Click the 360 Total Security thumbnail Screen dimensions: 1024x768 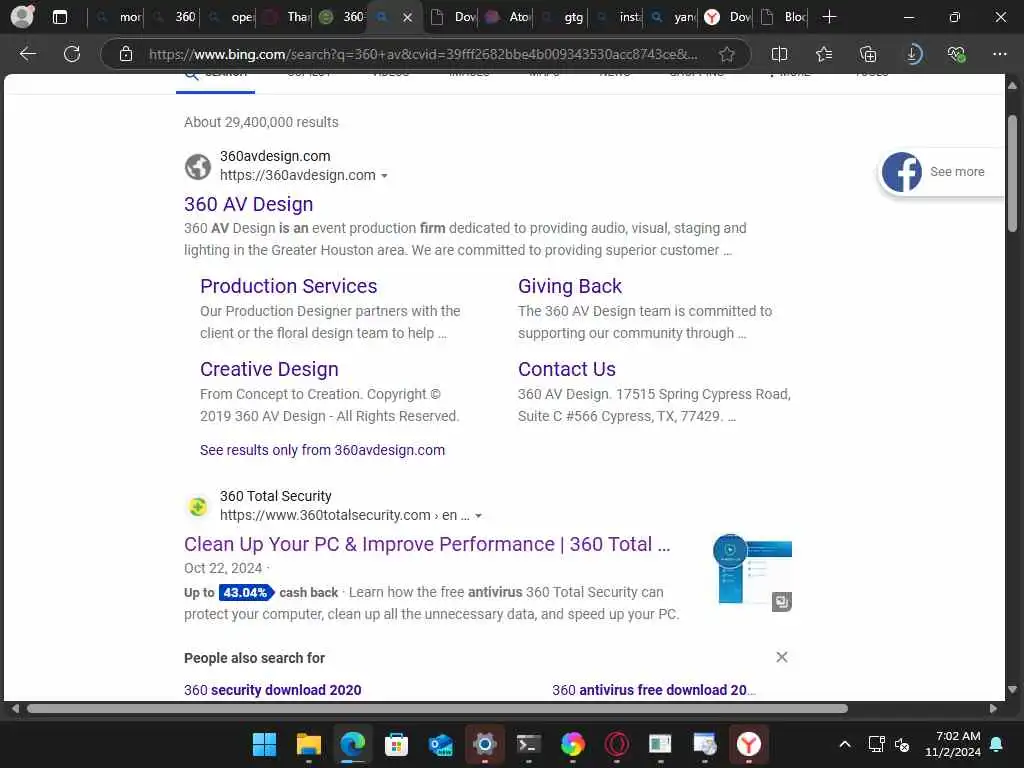coord(752,573)
